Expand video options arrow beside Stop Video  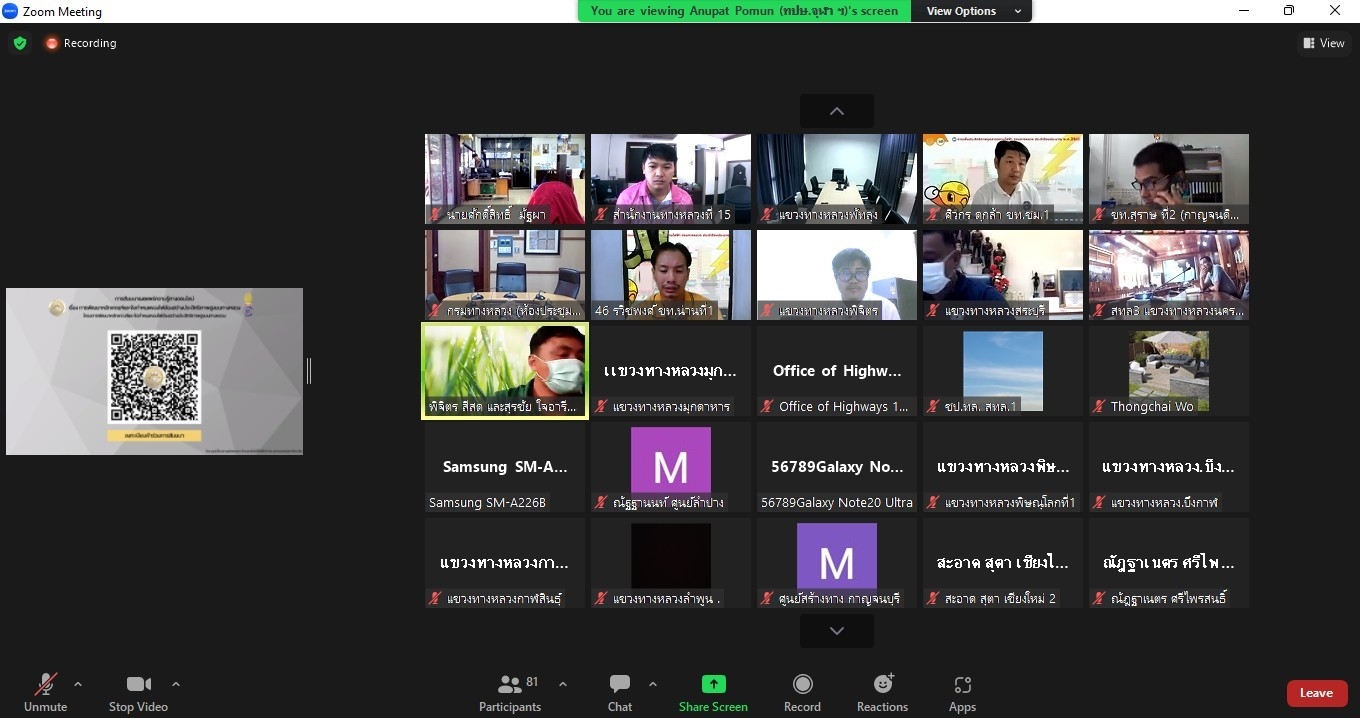(x=176, y=685)
